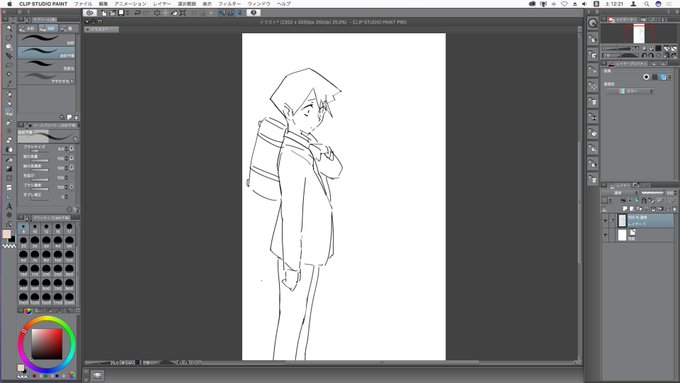The image size is (680, 383).
Task: Select the Gradient tool
Action: tap(9, 168)
